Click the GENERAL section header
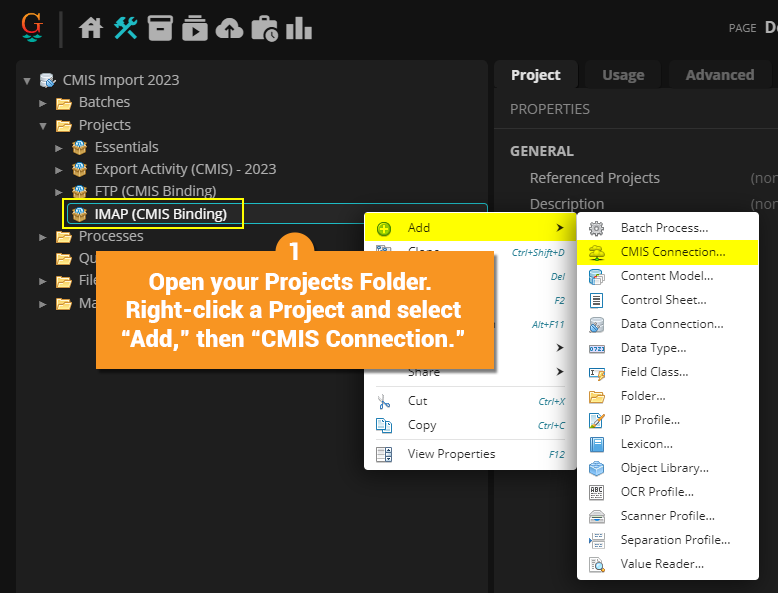778x593 pixels. (x=542, y=151)
